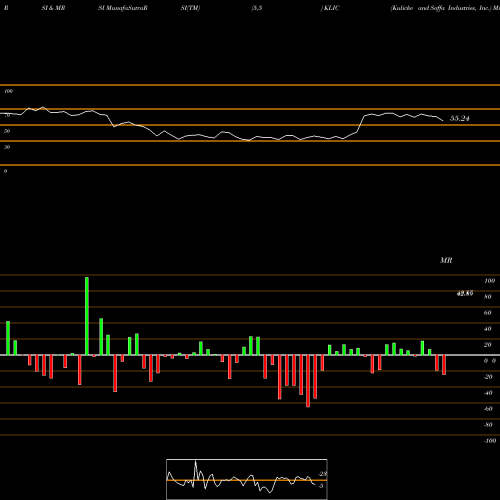This screenshot has width=500, height=500.
Task: Click the 'KLIC' ticker symbol
Action: tap(332, 8)
